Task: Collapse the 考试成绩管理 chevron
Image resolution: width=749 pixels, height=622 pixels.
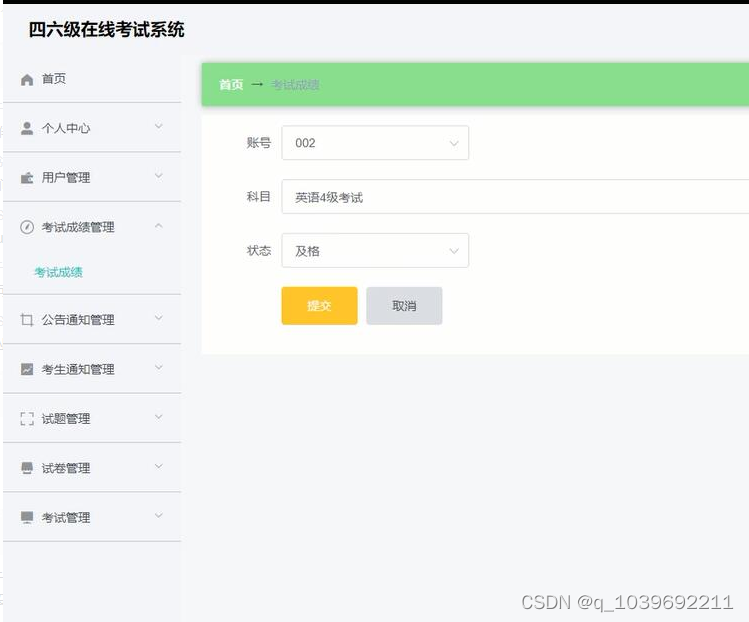Action: point(159,225)
